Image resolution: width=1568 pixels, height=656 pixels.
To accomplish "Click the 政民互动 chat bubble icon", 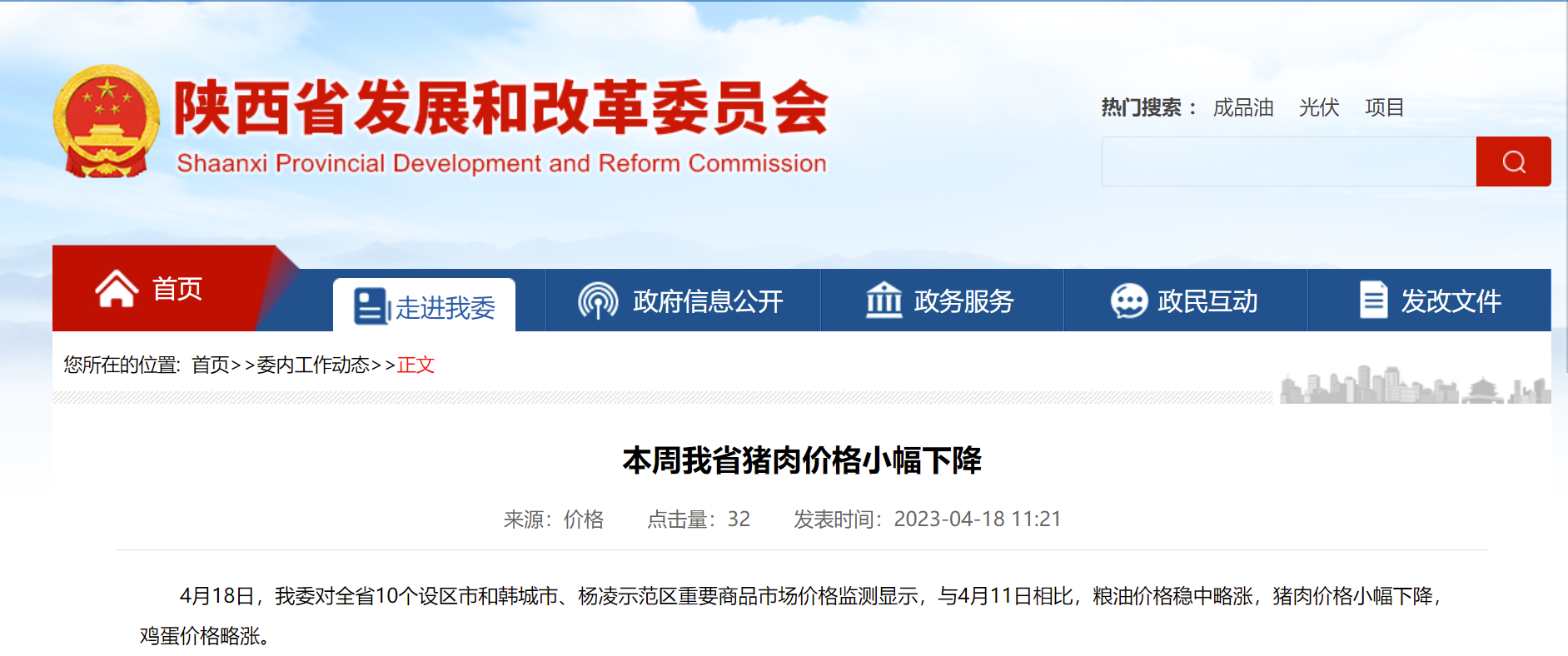I will coord(1128,301).
